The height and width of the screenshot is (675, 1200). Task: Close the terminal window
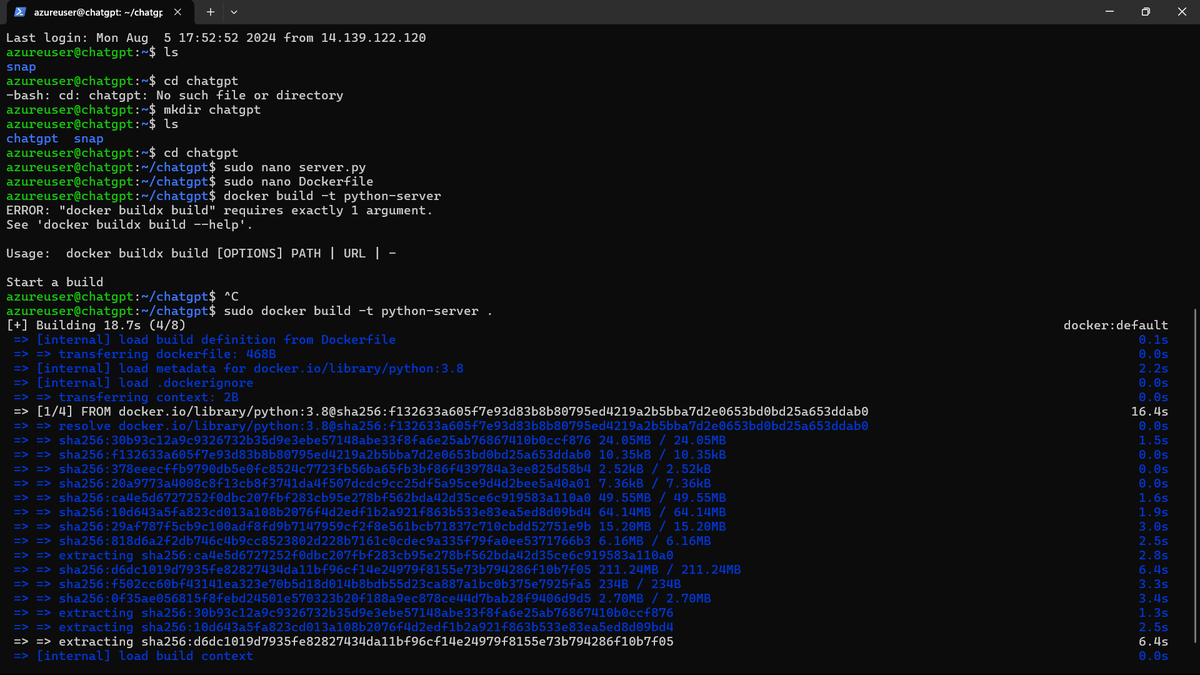coord(1183,12)
